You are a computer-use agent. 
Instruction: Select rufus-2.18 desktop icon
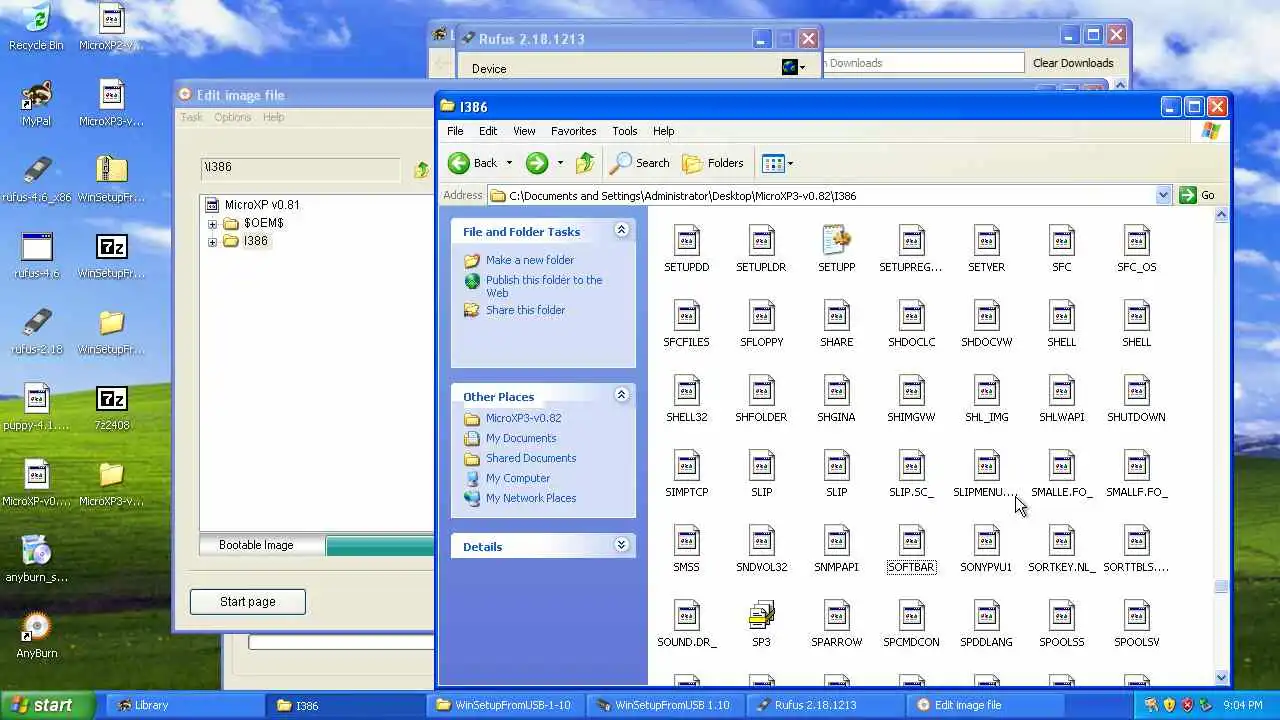(x=36, y=331)
